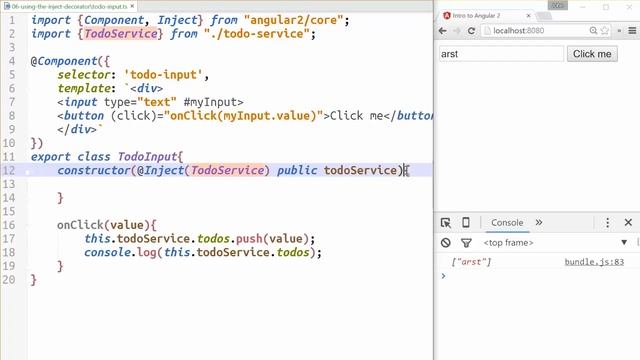
Task: Activate the DevTools element inspector icon
Action: (446, 222)
